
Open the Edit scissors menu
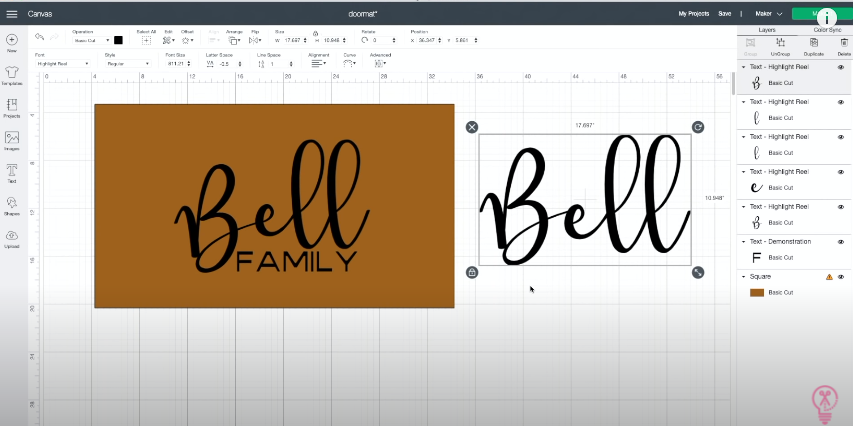pos(169,40)
